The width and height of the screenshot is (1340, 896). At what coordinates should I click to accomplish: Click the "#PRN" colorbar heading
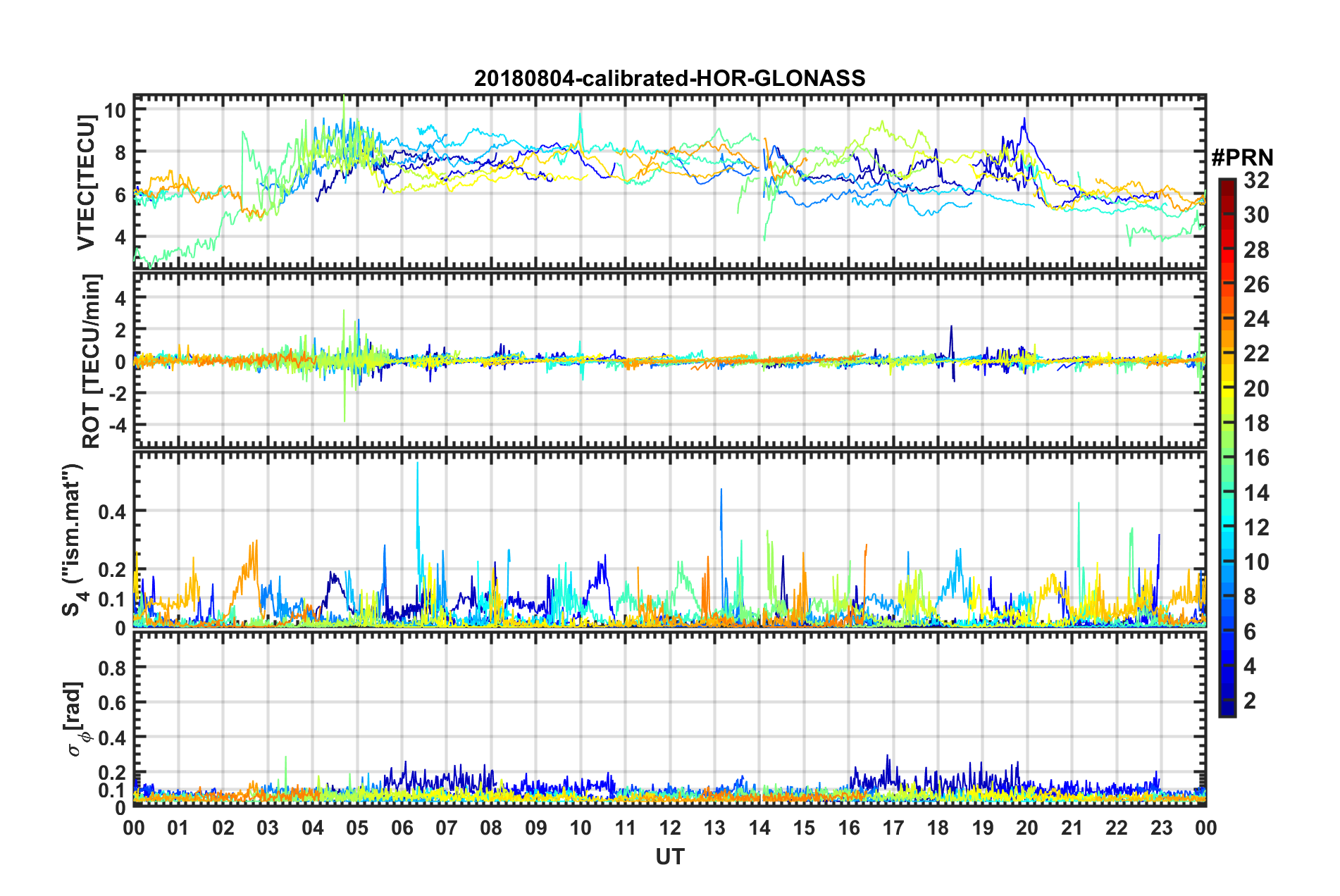[1241, 157]
